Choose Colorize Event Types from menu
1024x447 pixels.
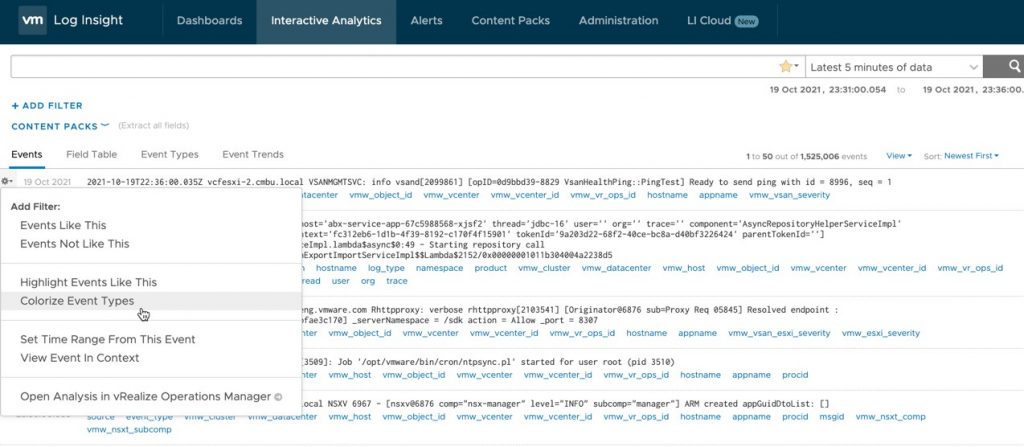(76, 300)
